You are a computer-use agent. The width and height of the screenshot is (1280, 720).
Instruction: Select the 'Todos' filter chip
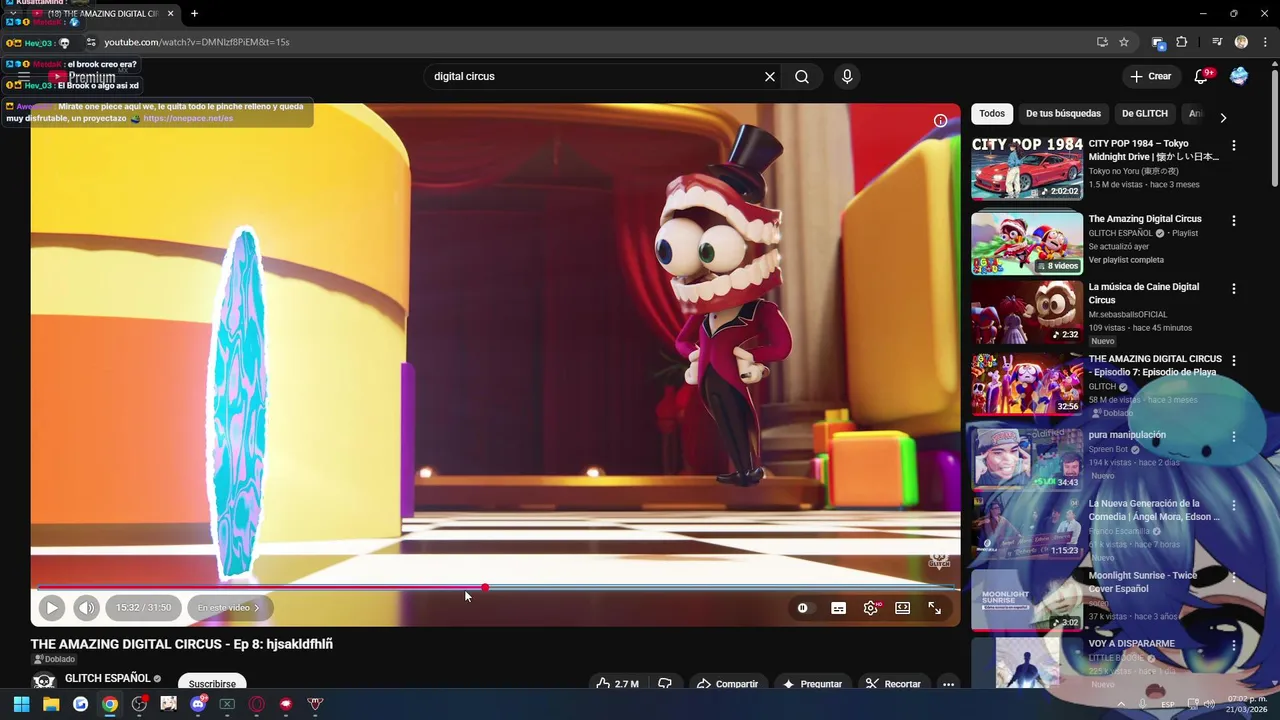992,114
